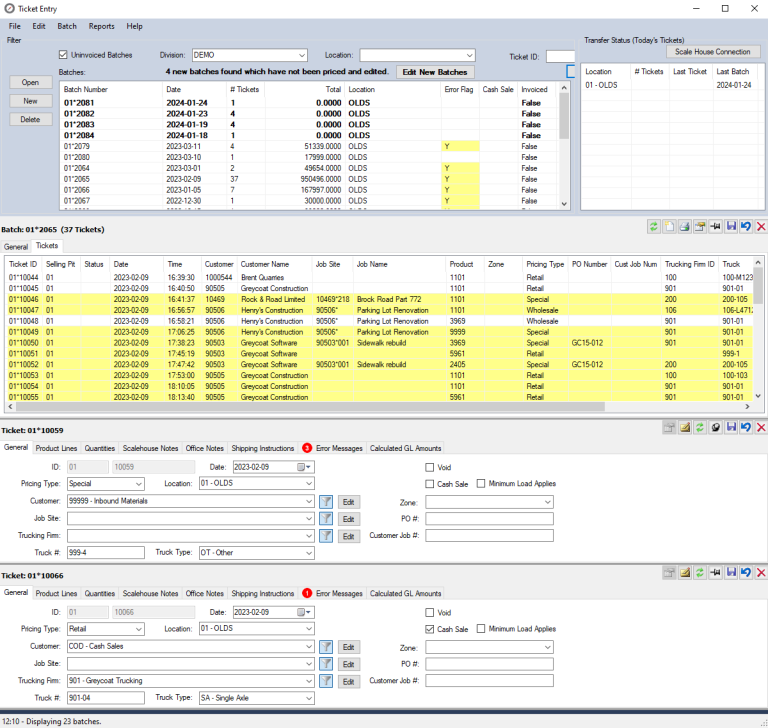Click the green refresh icon for Ticket 01*10059

coord(700,427)
